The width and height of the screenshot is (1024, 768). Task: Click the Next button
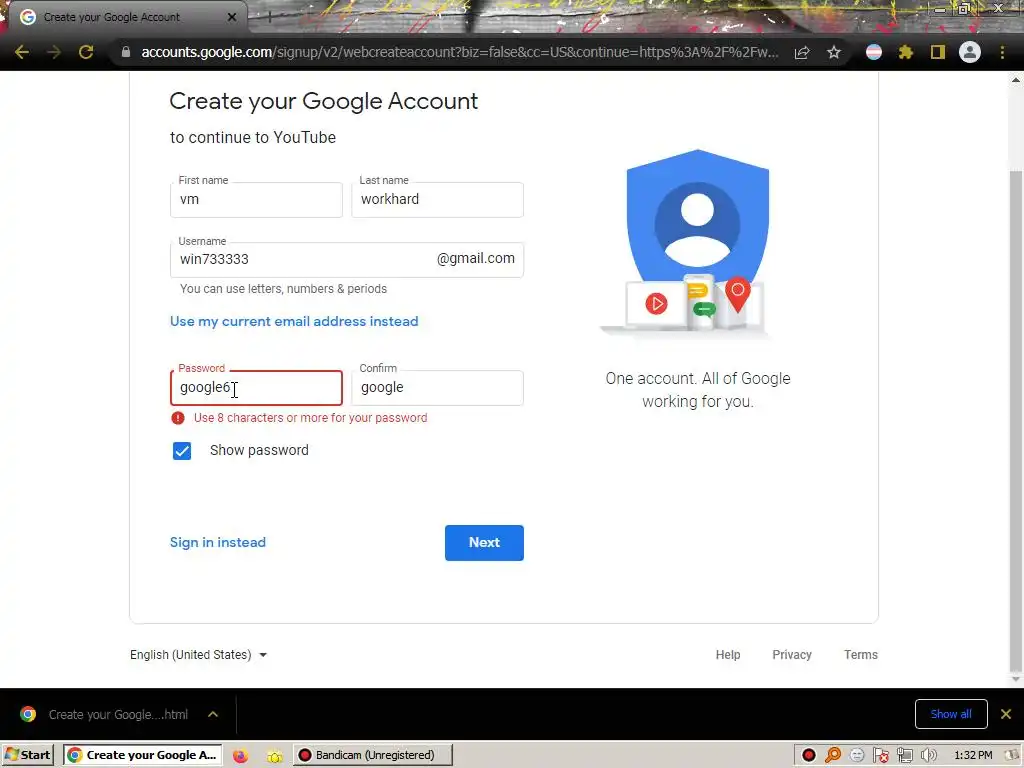[484, 543]
